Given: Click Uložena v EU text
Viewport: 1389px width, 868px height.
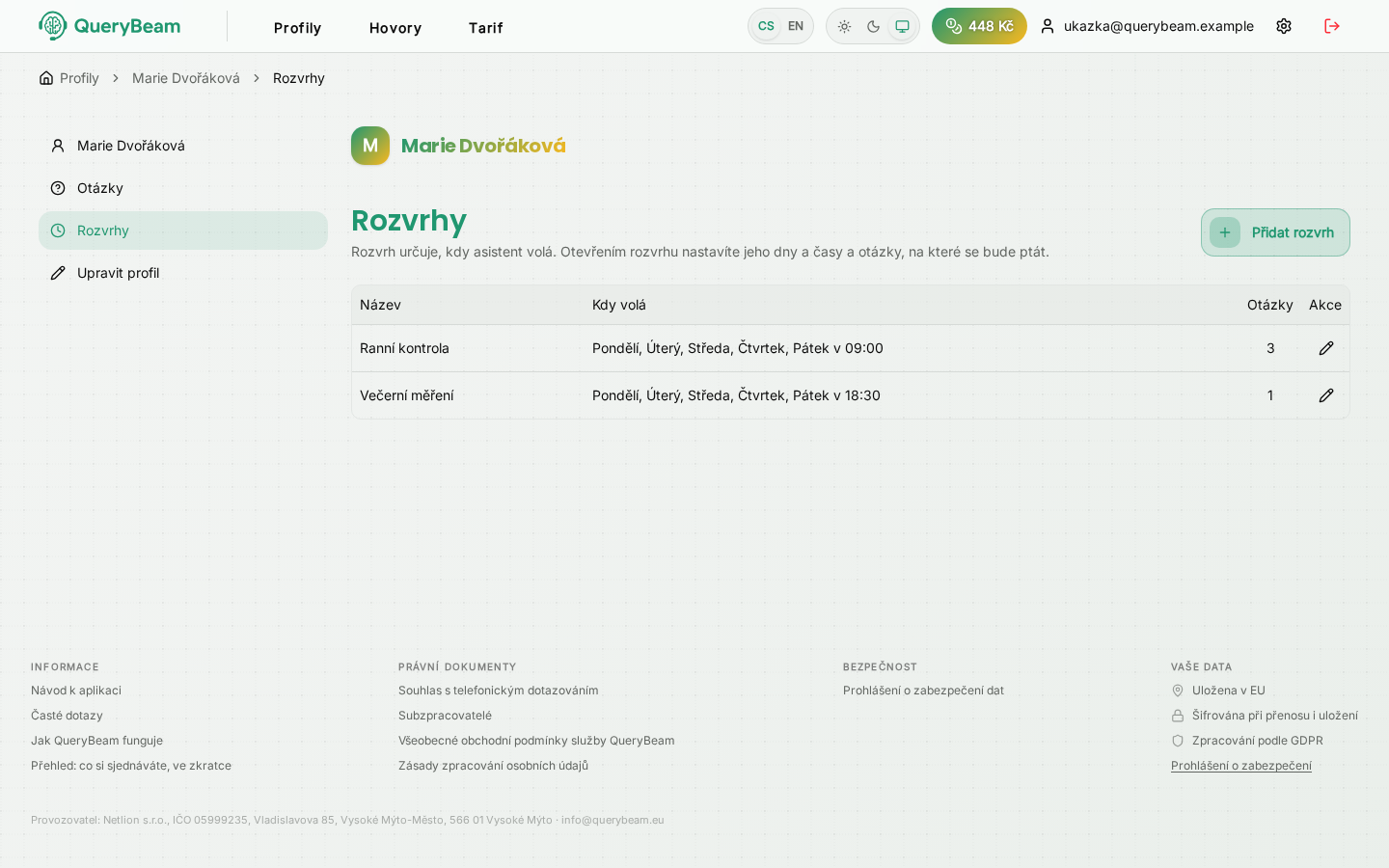Looking at the screenshot, I should 1228,691.
